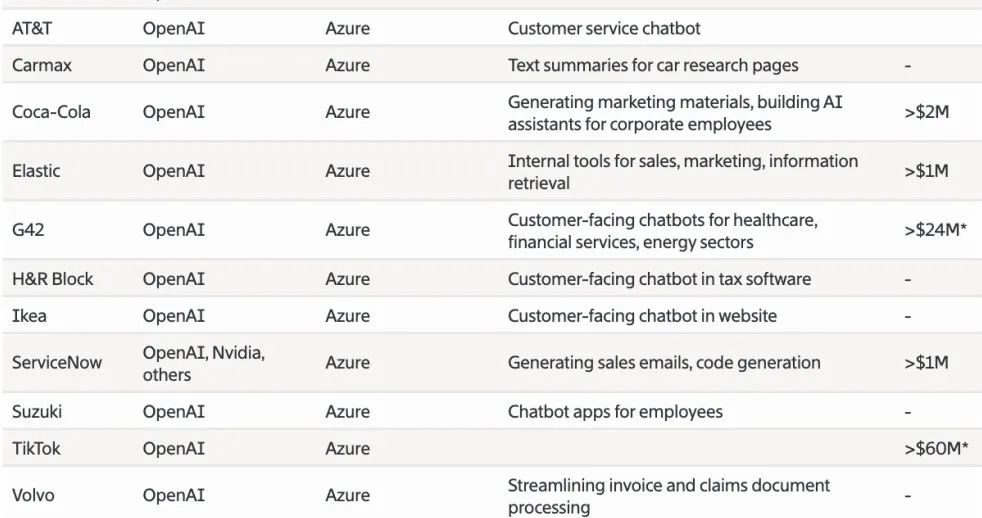Click "Customer service chatbot" use case text
The width and height of the screenshot is (982, 518).
[x=604, y=29]
